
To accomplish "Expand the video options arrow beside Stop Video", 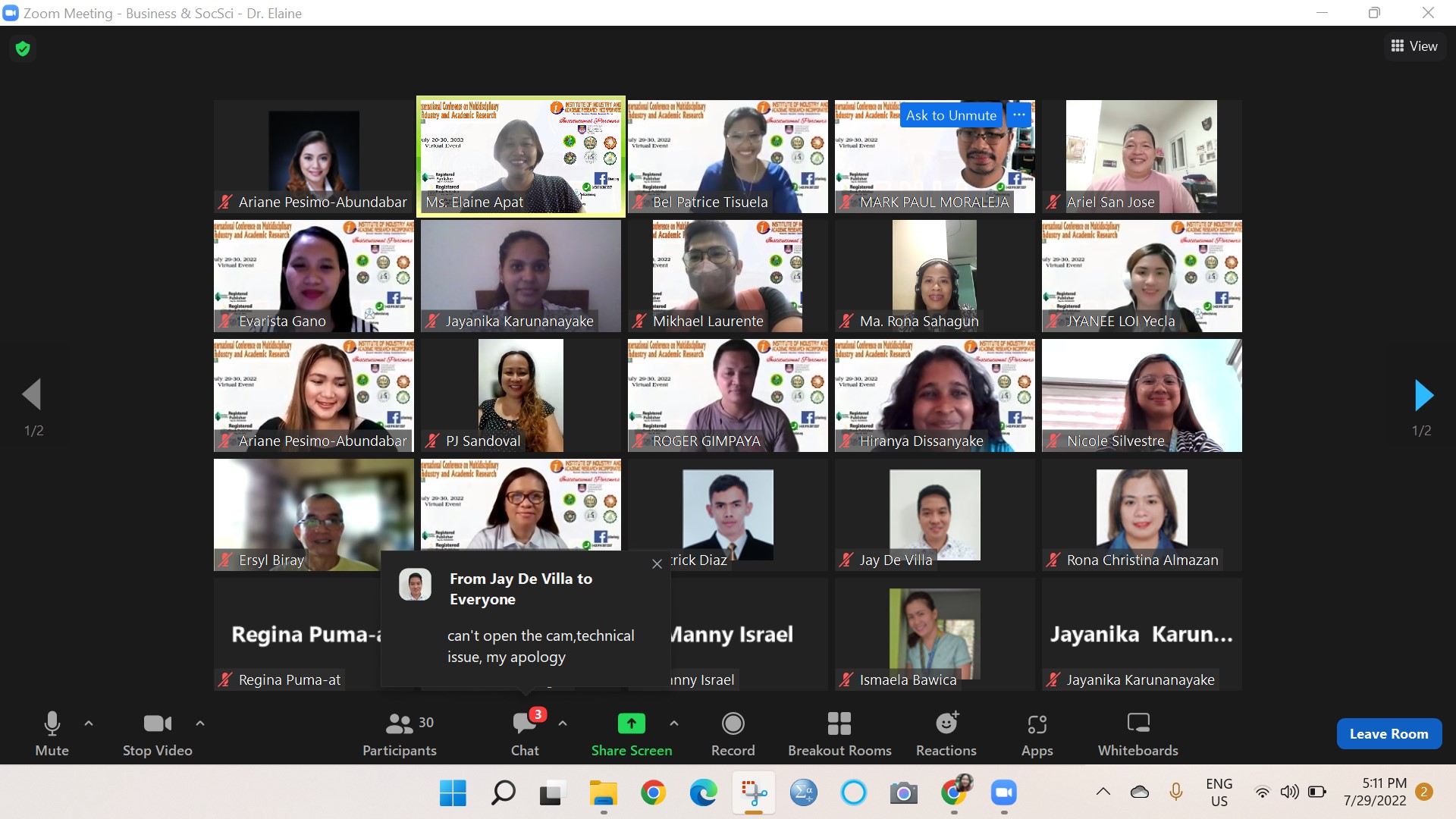I will click(200, 723).
